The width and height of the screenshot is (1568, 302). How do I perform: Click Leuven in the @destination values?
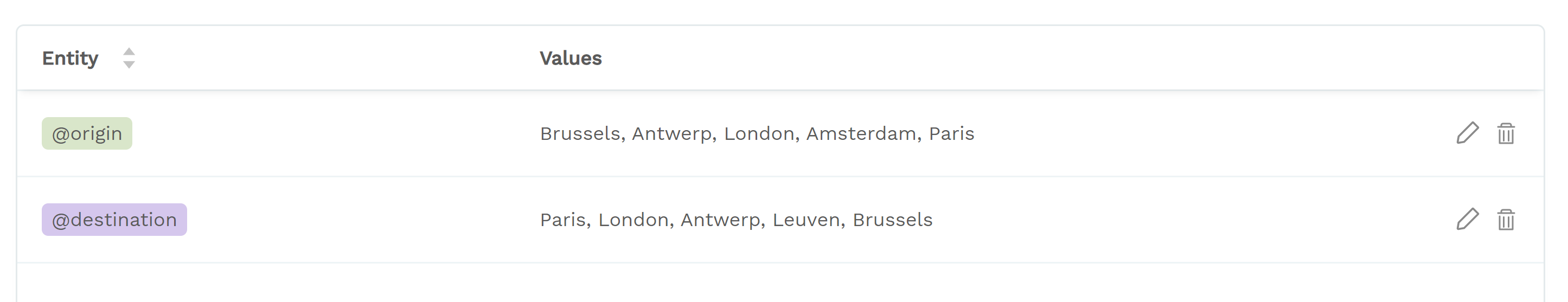pos(806,220)
